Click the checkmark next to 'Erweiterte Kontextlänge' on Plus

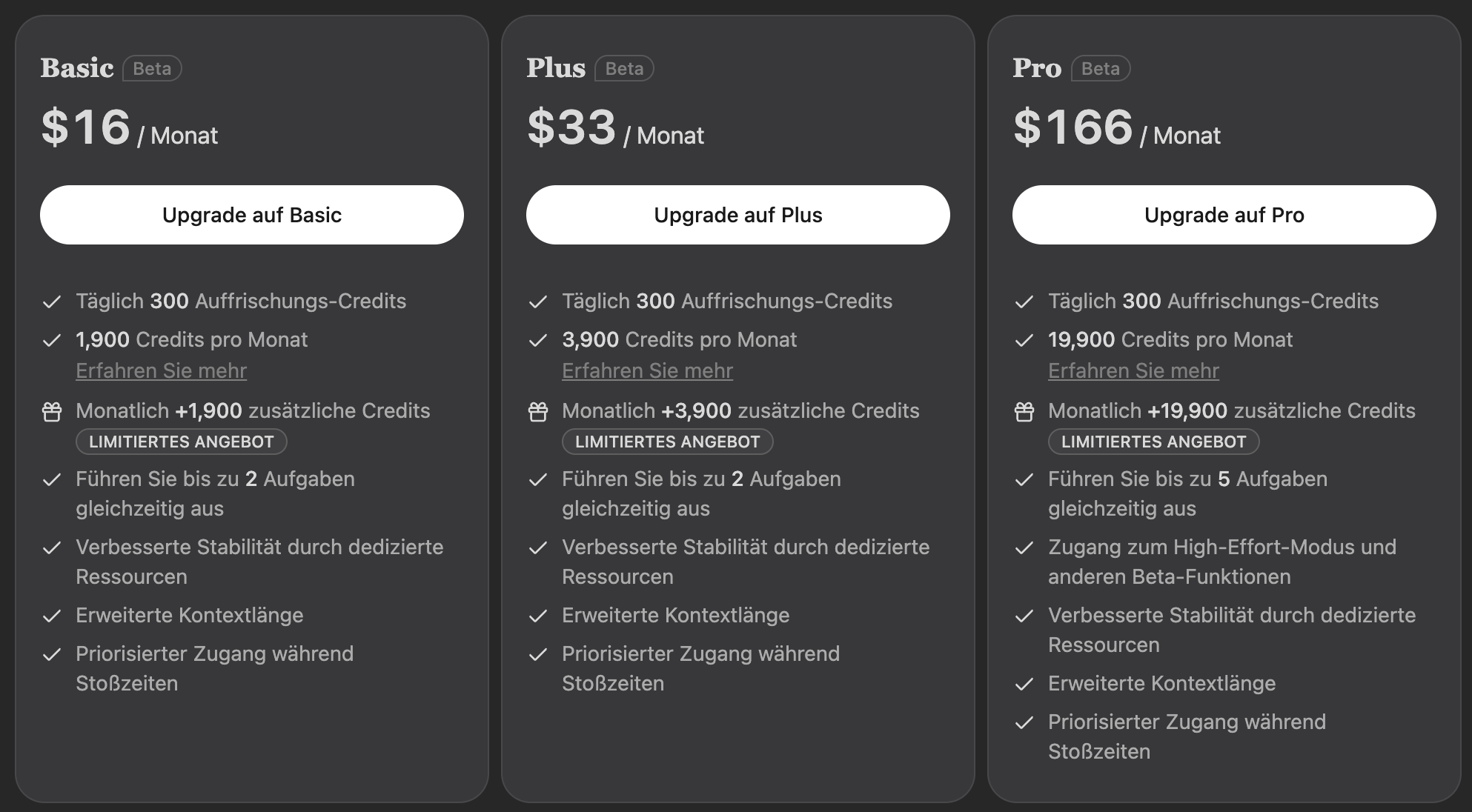(x=539, y=616)
